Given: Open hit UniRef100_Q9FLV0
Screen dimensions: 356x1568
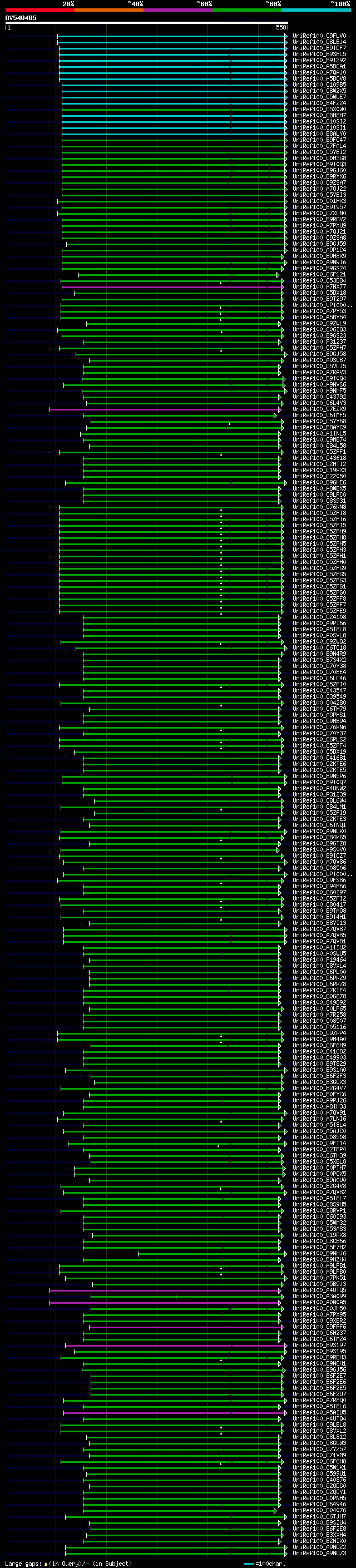Looking at the screenshot, I should tap(319, 36).
